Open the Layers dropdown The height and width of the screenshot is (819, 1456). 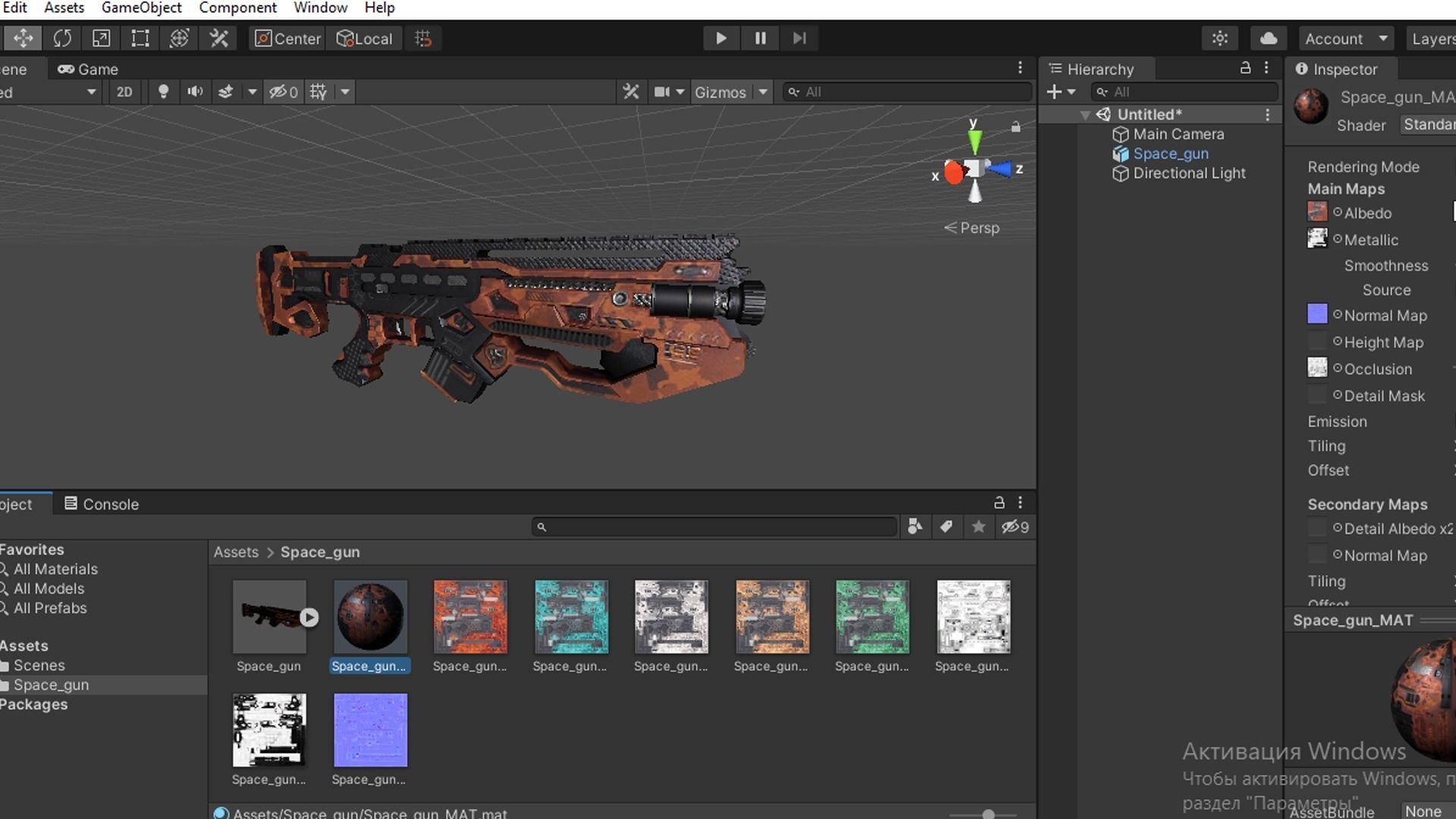pyautogui.click(x=1432, y=39)
